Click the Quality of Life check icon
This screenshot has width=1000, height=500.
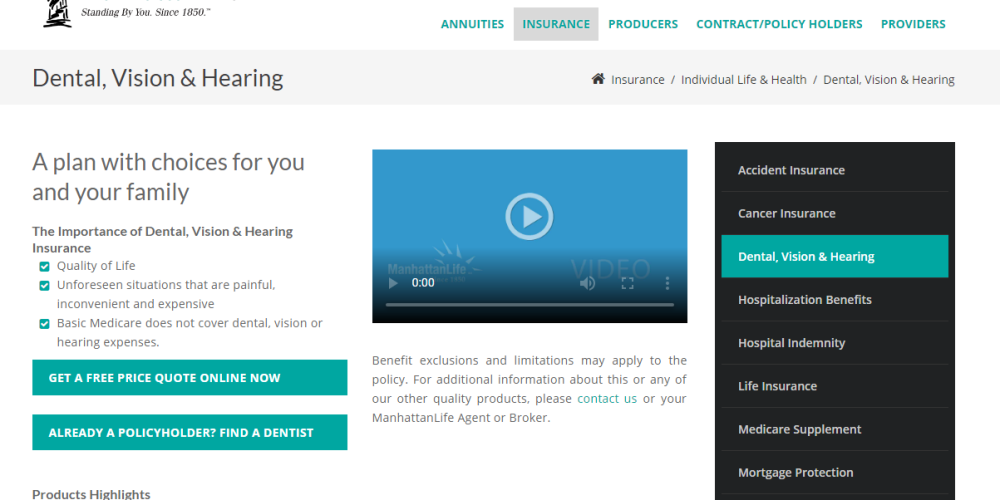[x=44, y=267]
